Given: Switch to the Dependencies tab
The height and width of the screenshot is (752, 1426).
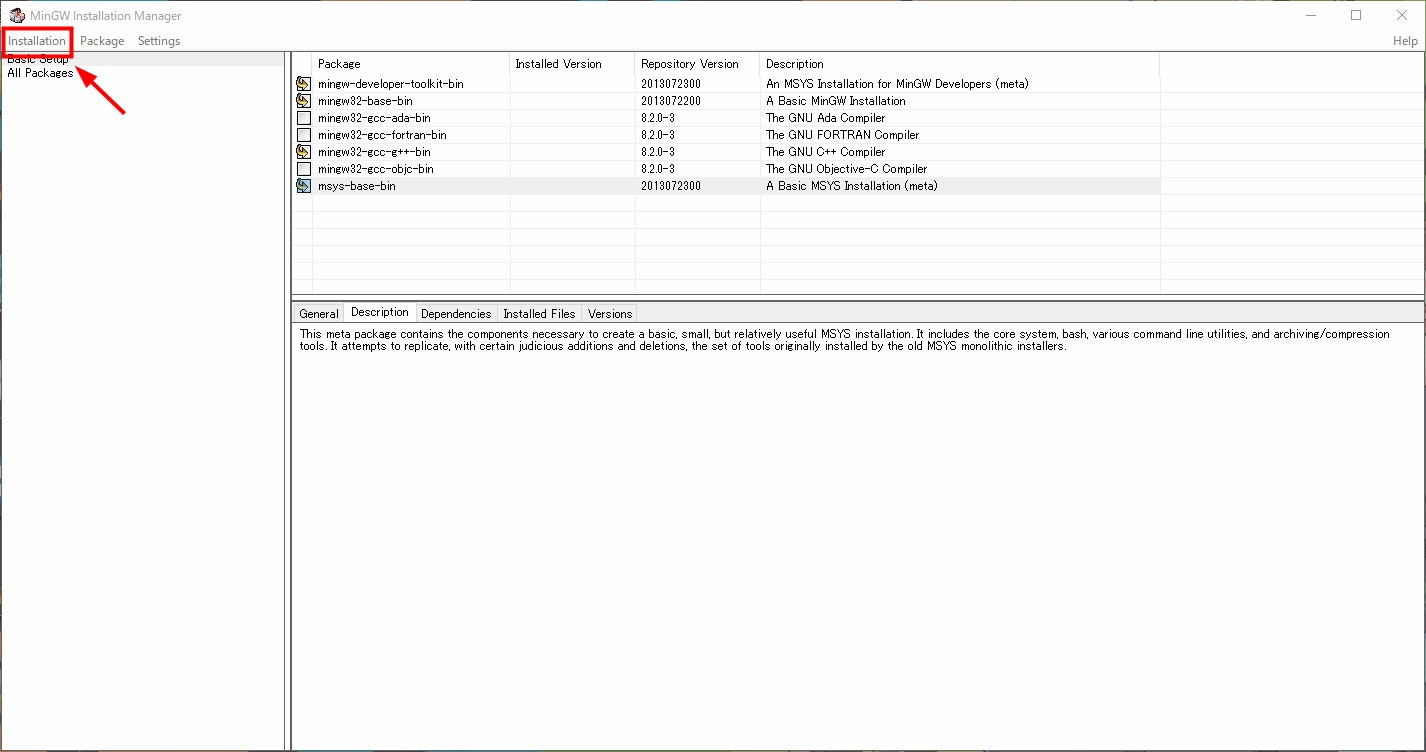Looking at the screenshot, I should pos(456,314).
